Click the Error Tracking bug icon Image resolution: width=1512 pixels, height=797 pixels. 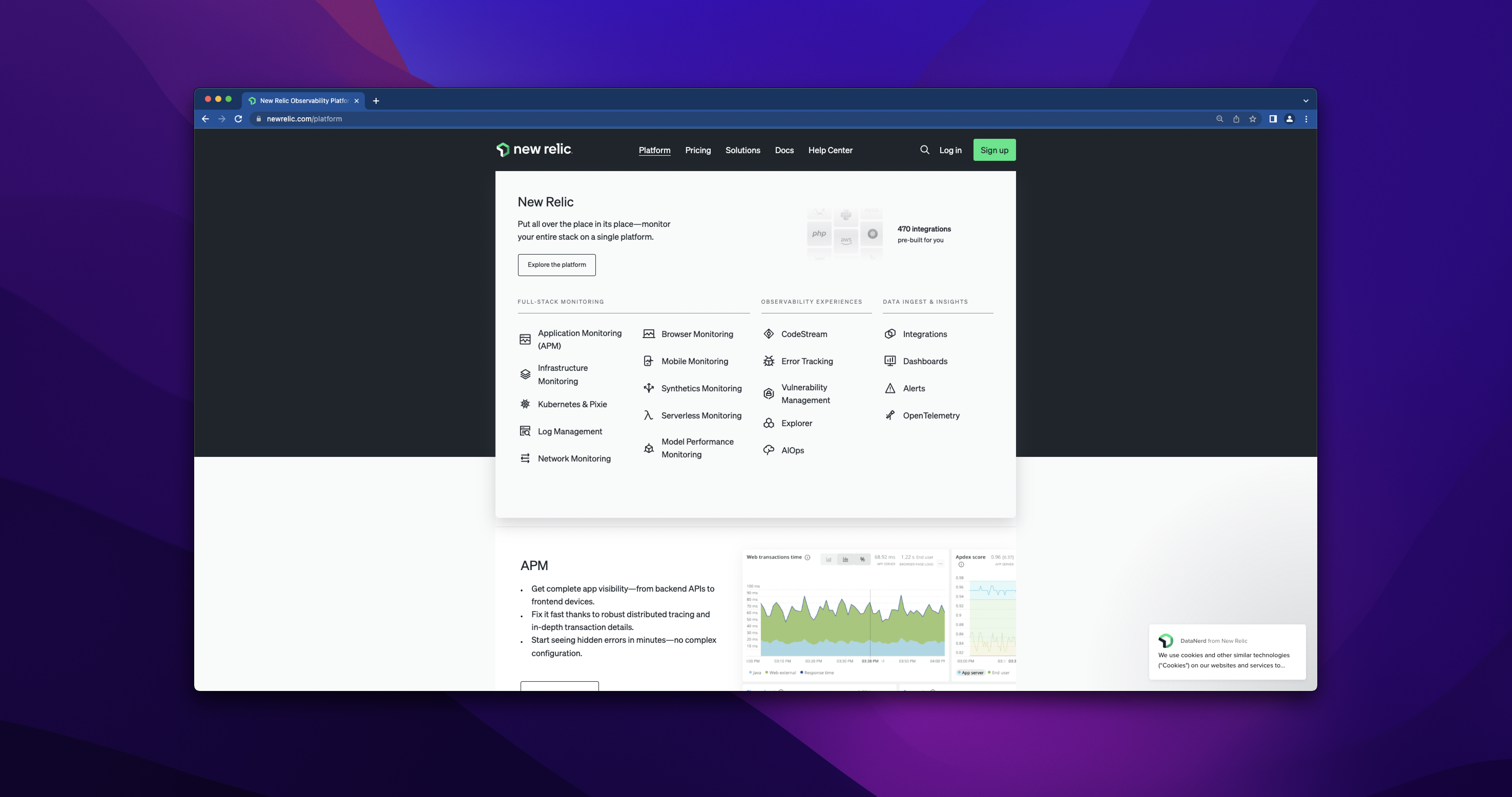pos(768,361)
